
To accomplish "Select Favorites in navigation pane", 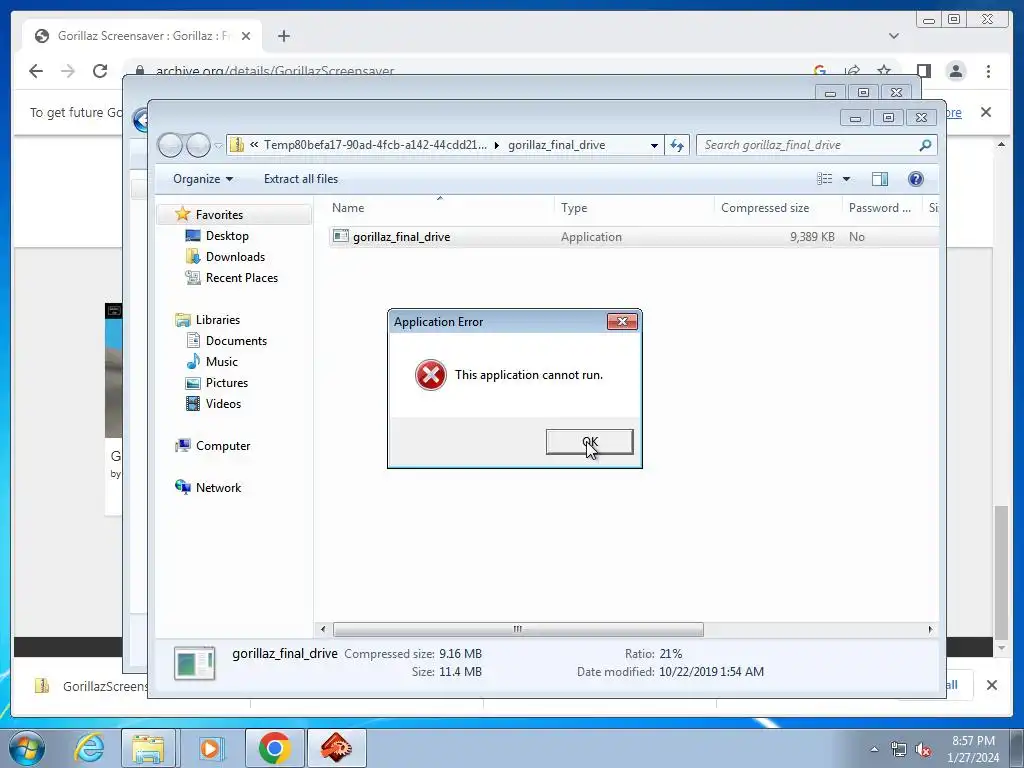I will coord(219,215).
